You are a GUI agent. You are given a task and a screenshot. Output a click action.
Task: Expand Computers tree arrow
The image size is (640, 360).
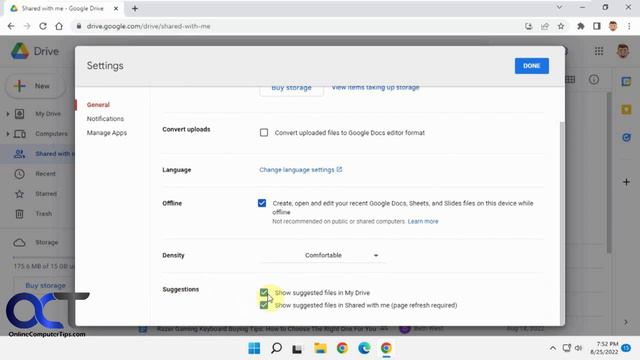pyautogui.click(x=7, y=134)
